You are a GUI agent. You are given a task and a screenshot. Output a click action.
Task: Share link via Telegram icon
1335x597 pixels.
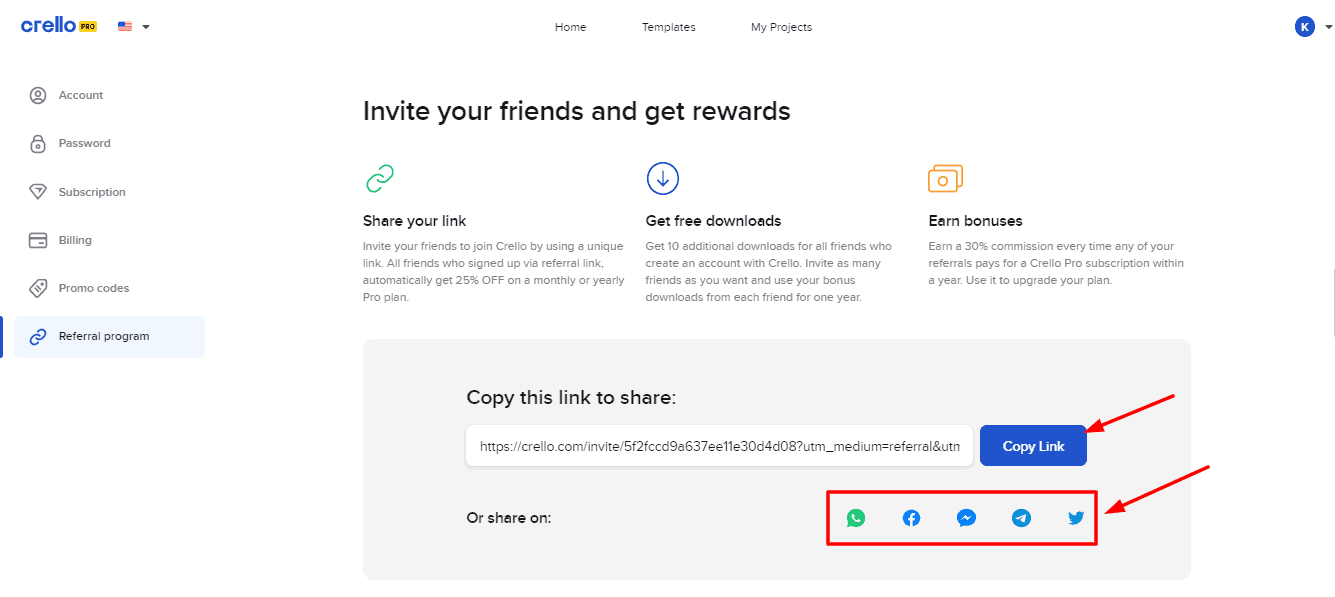[x=1021, y=518]
